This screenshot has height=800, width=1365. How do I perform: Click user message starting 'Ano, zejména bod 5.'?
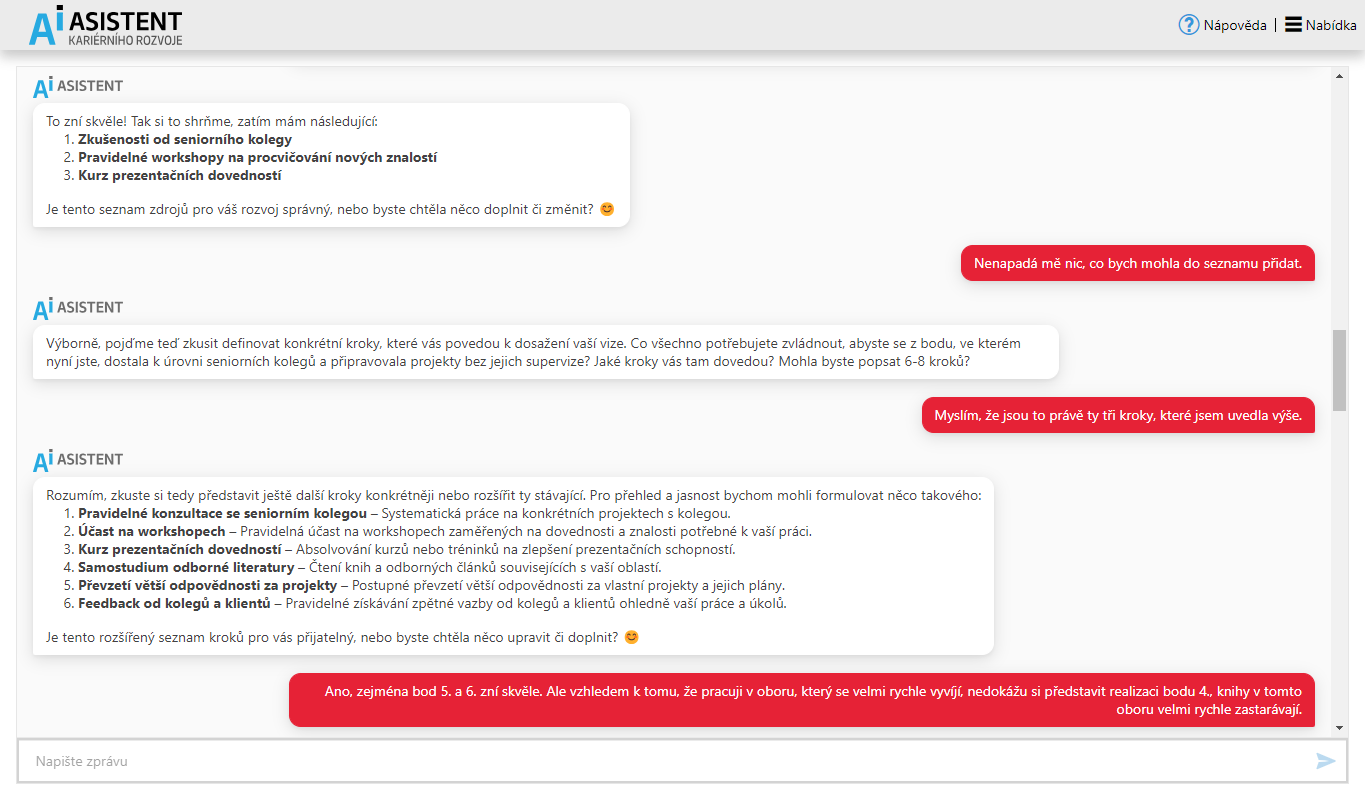(x=802, y=700)
